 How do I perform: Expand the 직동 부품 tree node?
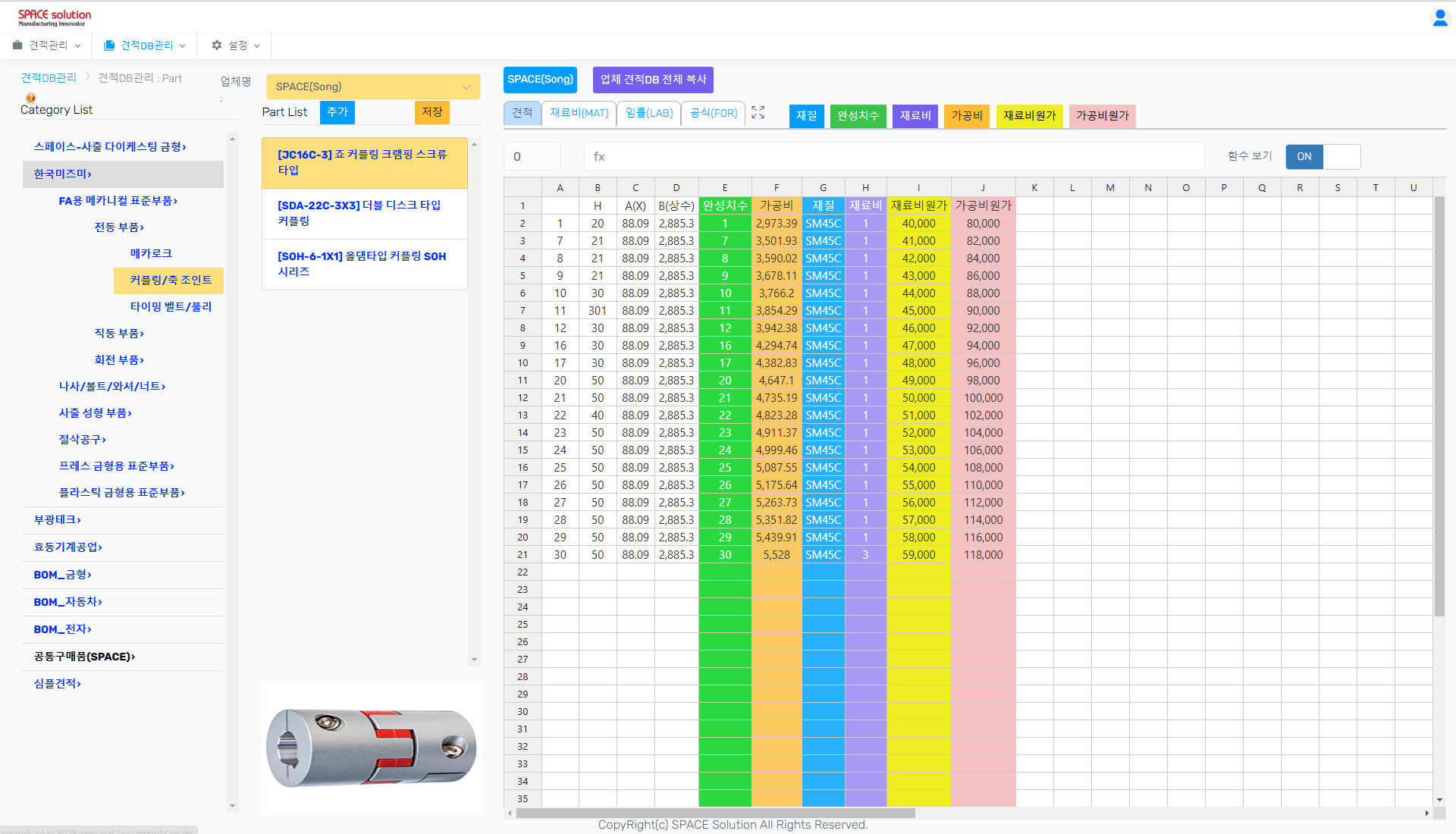tap(119, 334)
